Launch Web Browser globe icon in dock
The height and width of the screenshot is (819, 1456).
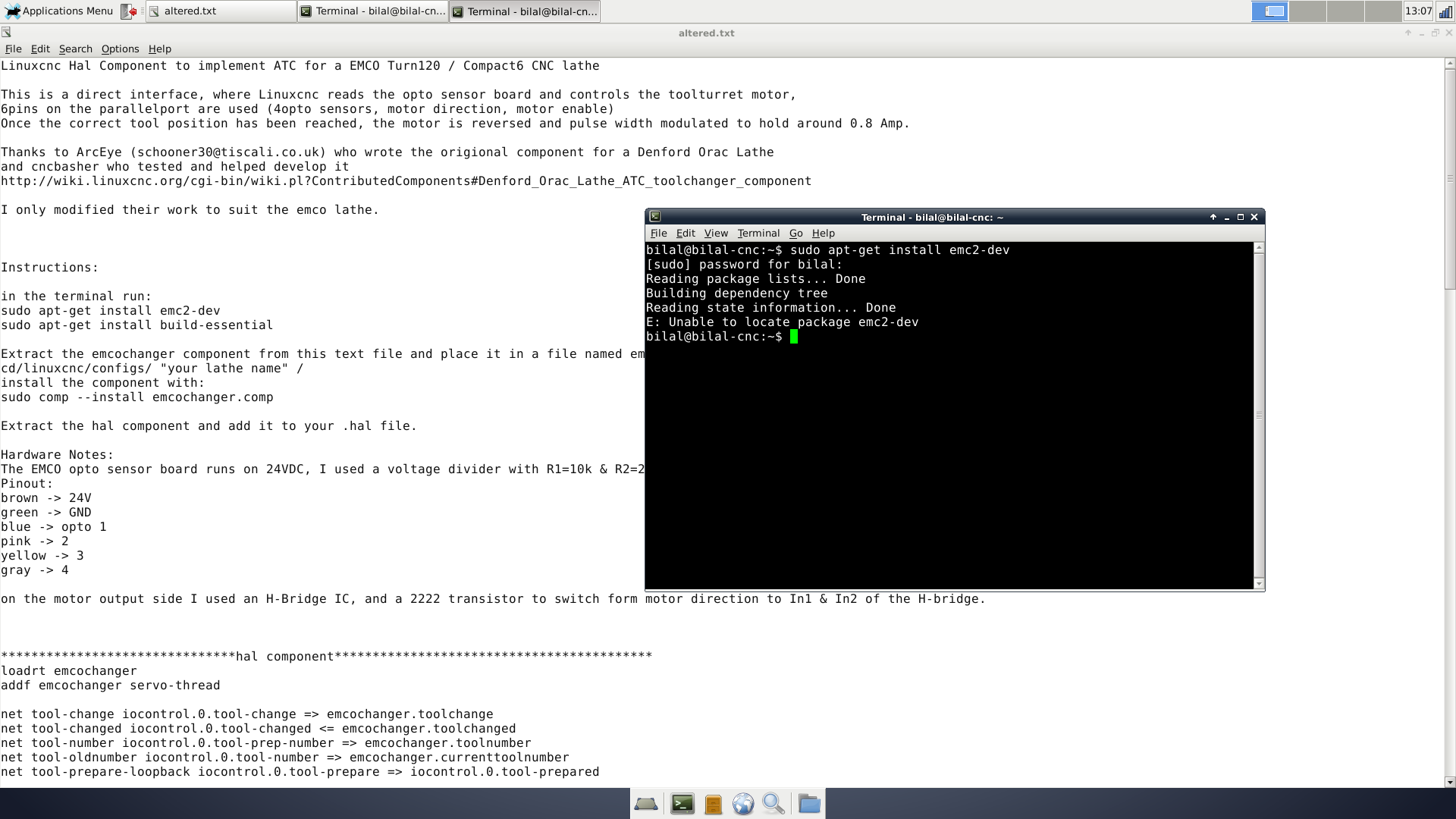[x=743, y=804]
